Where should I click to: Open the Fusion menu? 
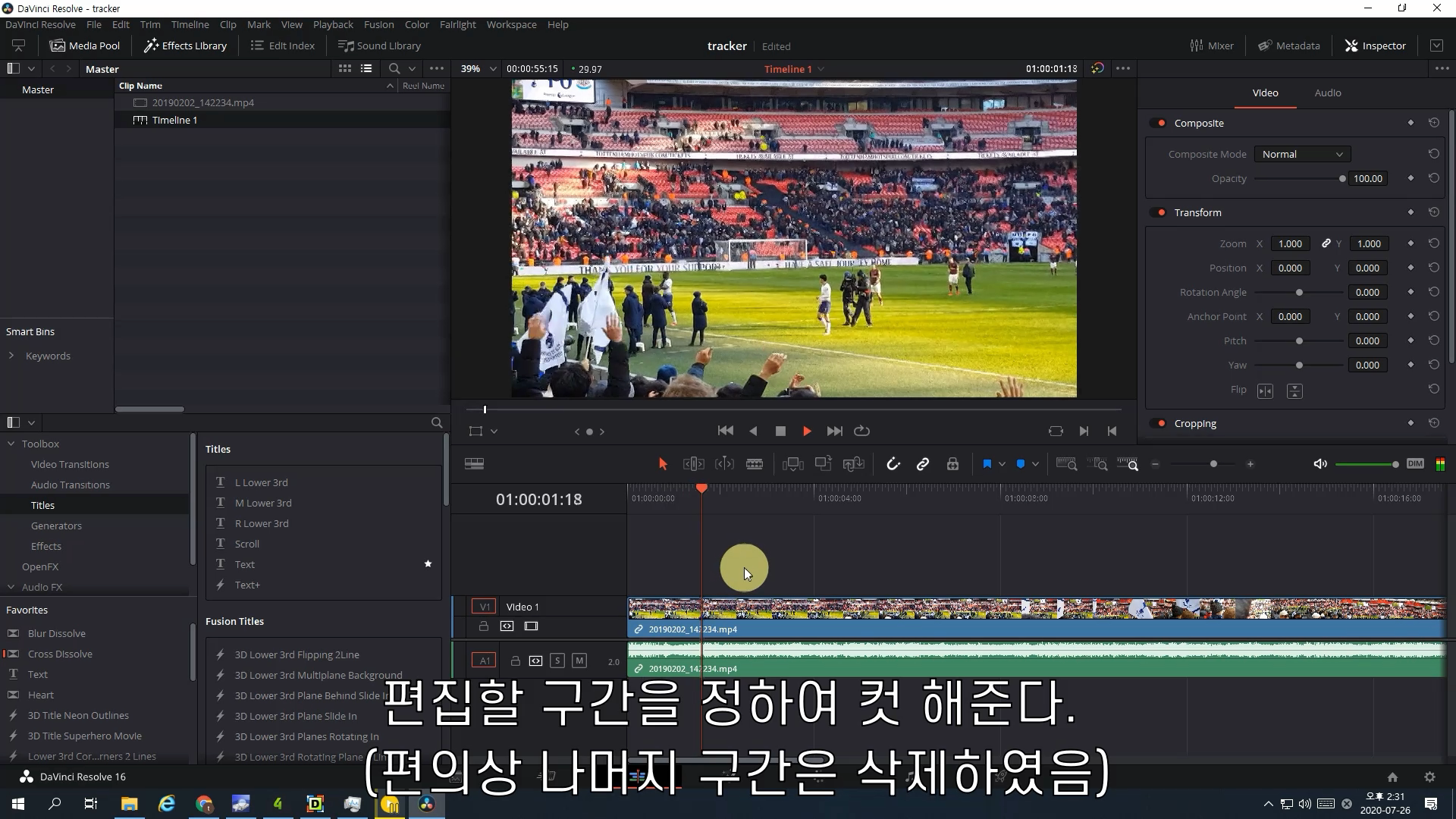[378, 24]
